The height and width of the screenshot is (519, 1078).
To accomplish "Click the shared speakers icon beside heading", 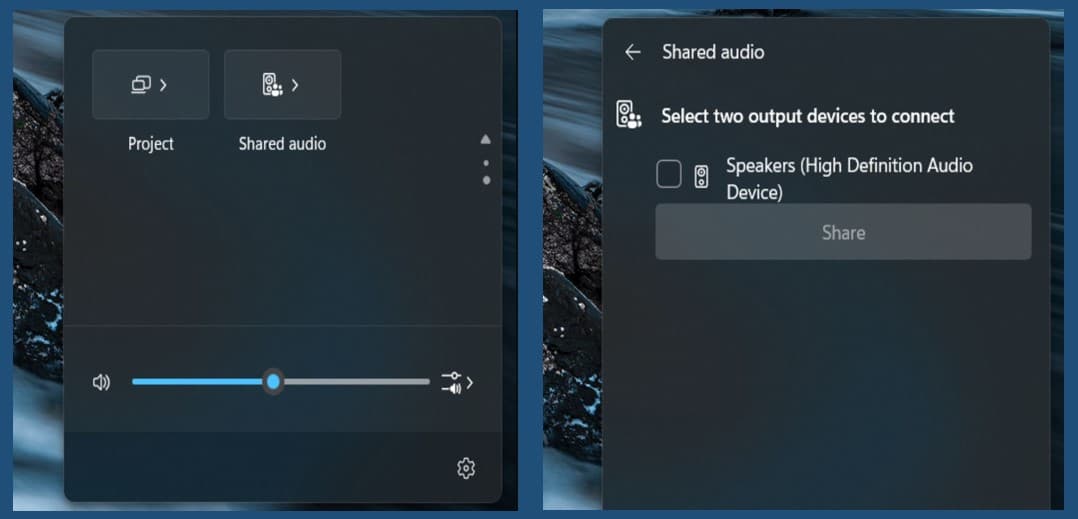I will [x=628, y=115].
